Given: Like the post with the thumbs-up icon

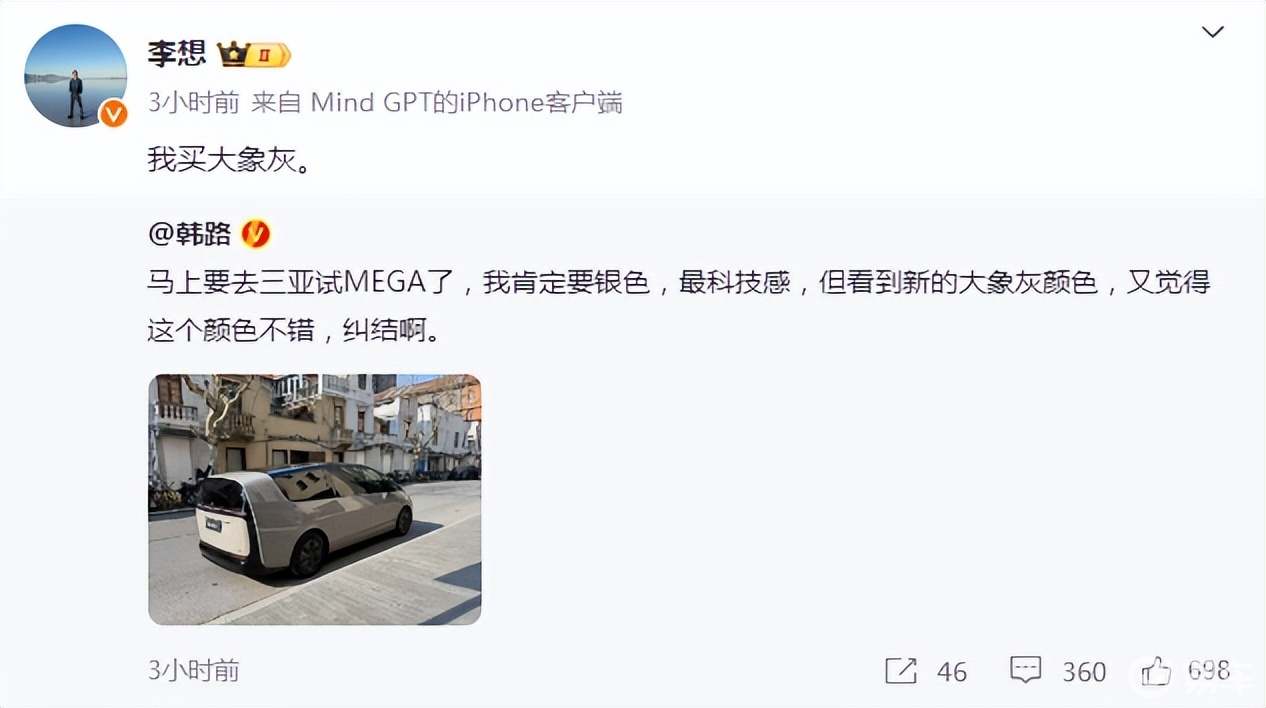Looking at the screenshot, I should [x=1155, y=670].
